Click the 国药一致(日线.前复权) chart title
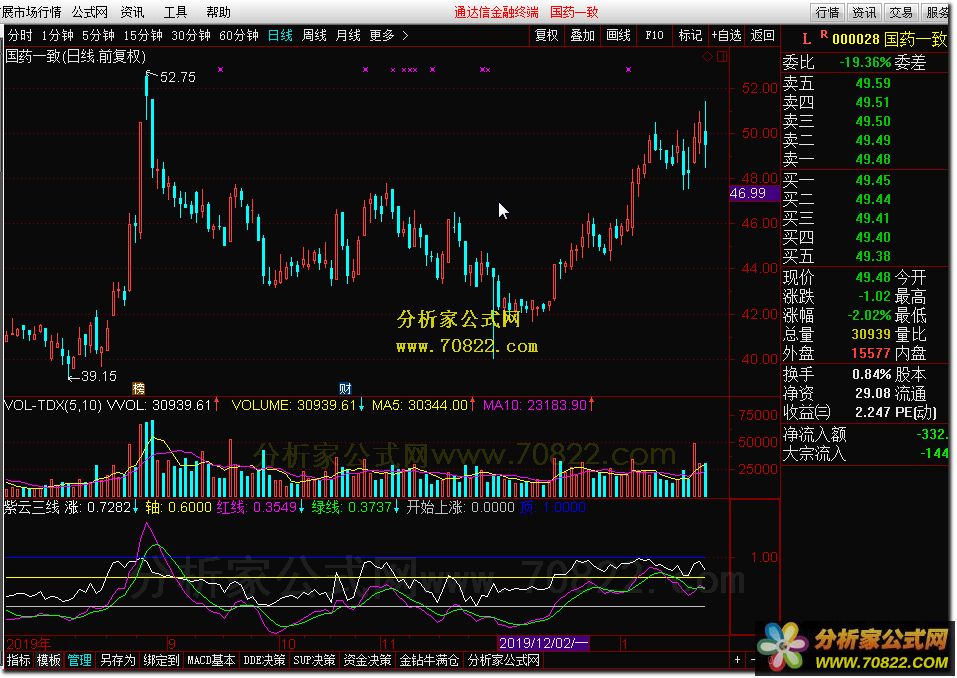 [76, 57]
